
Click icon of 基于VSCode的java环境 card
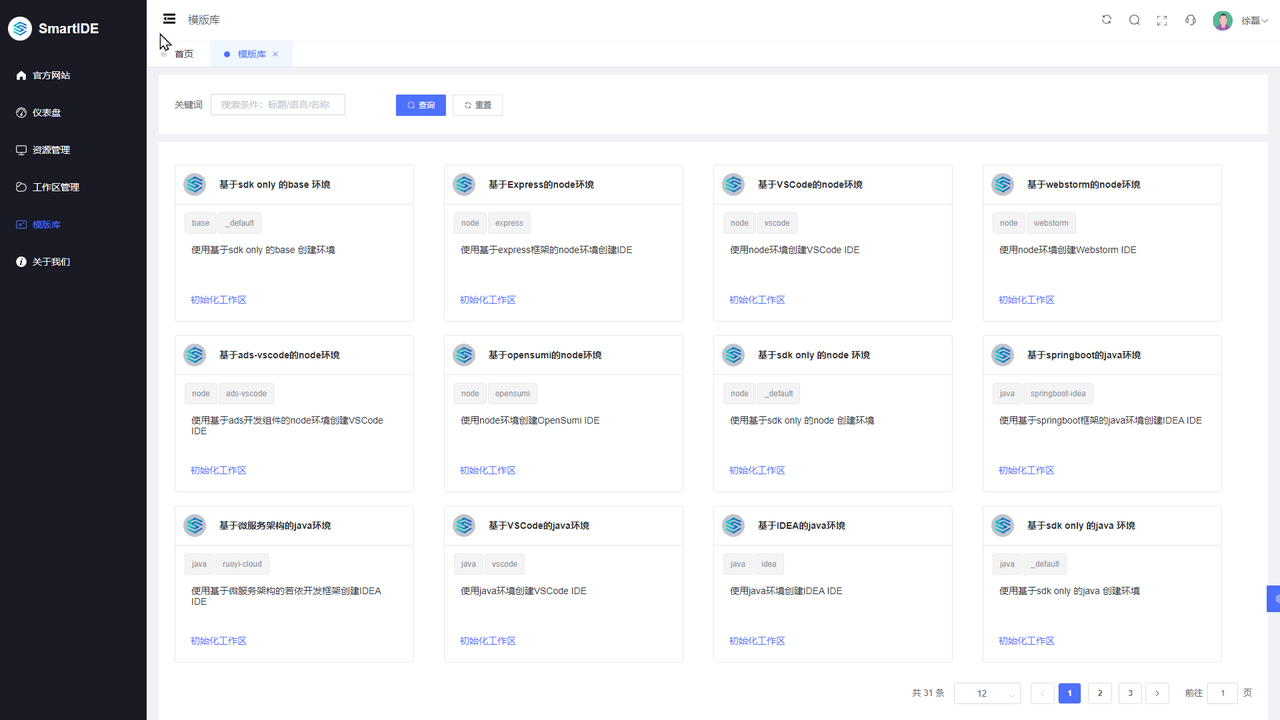pos(464,525)
